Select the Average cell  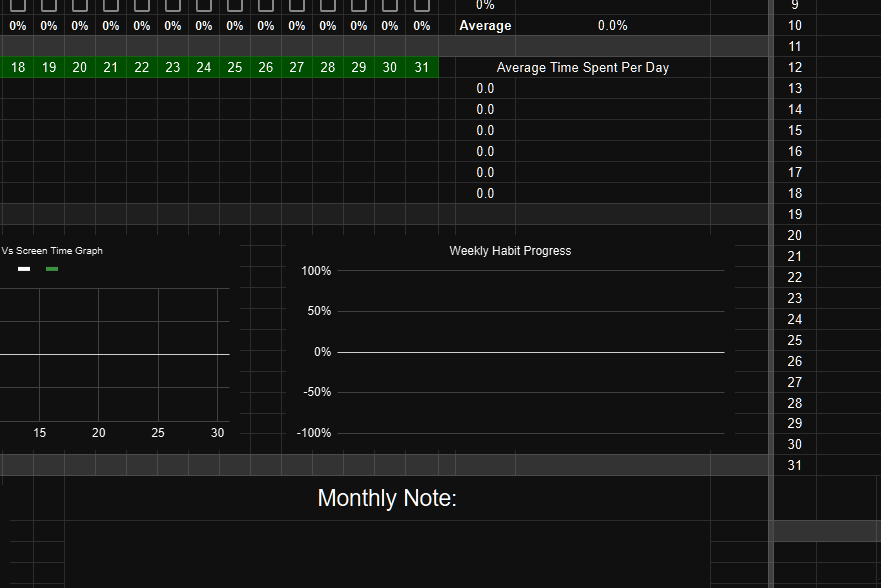pyautogui.click(x=485, y=25)
